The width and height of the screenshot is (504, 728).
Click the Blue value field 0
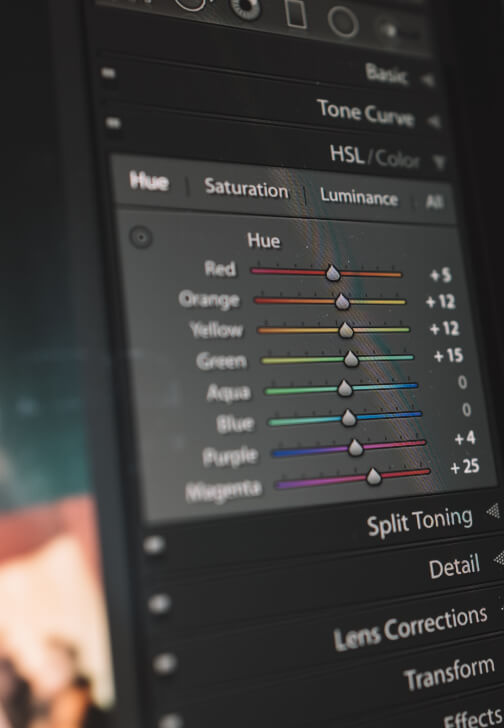pos(466,410)
